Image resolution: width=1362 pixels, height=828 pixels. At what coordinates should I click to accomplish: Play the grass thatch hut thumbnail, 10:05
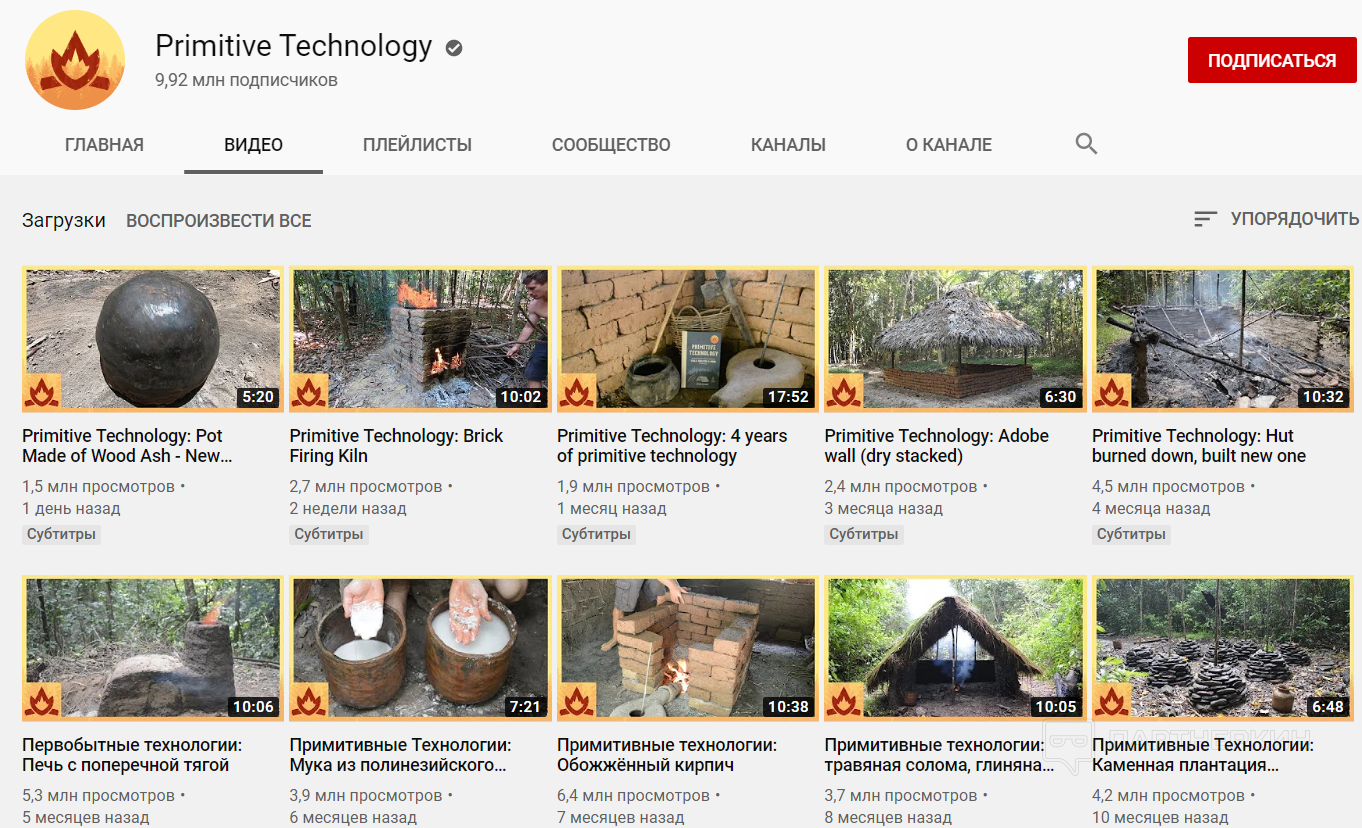[955, 649]
